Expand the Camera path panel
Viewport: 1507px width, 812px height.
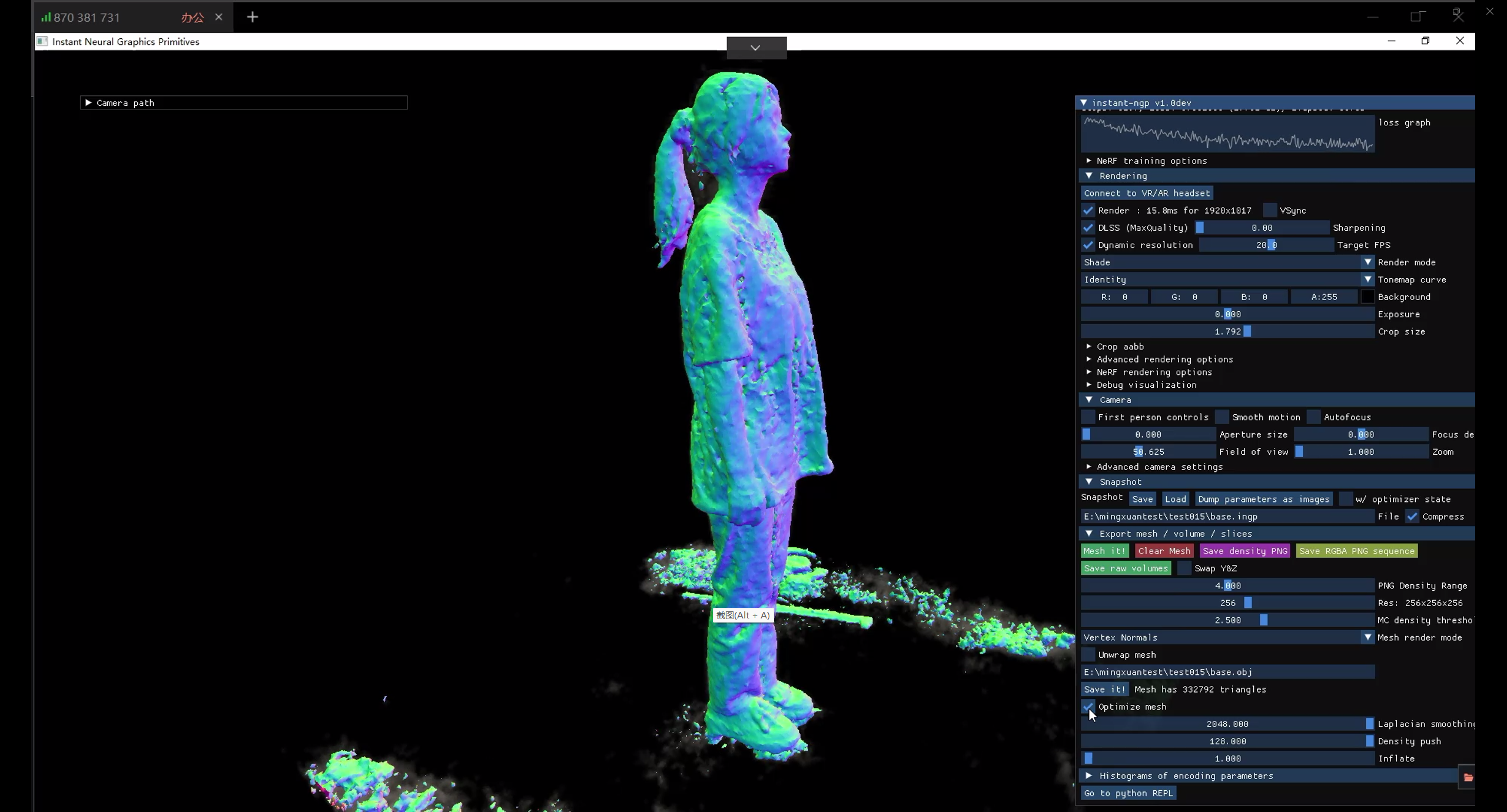tap(88, 102)
